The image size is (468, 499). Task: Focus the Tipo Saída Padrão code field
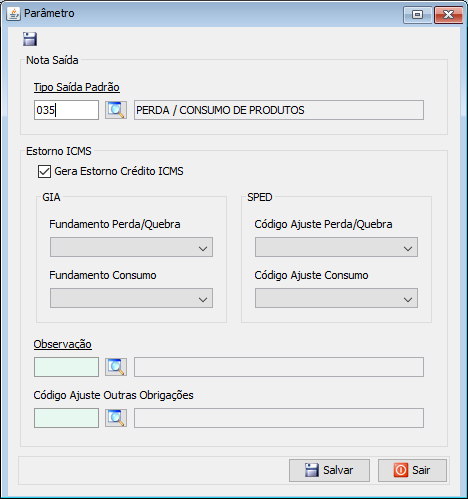point(66,110)
